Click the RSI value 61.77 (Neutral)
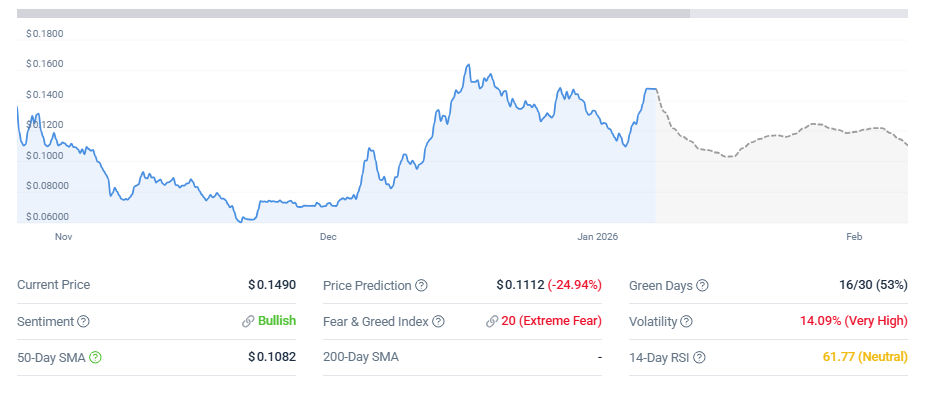This screenshot has width=931, height=394. (x=865, y=357)
